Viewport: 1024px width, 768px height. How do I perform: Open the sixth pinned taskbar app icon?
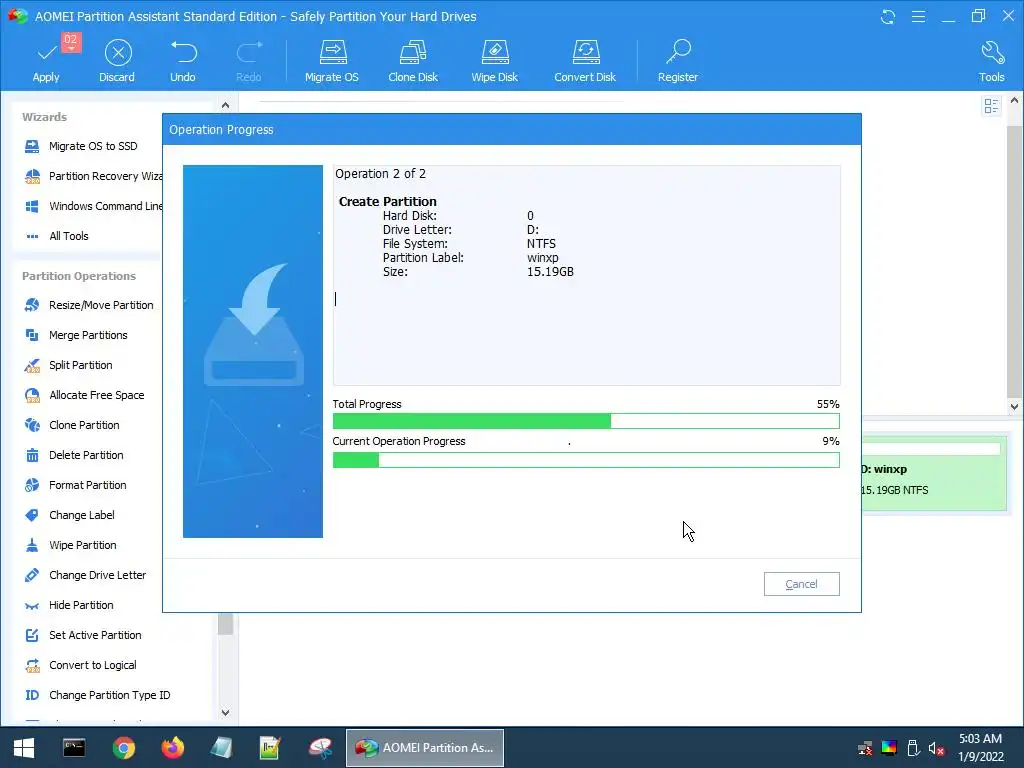270,748
